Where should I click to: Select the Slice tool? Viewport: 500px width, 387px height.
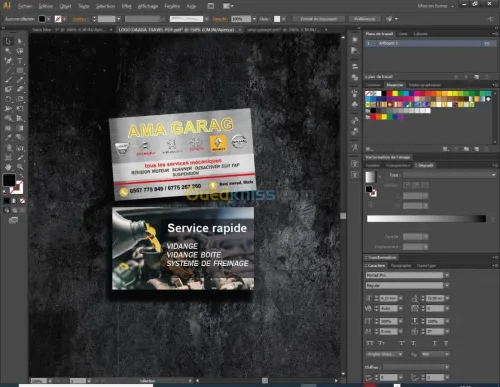click(20, 157)
